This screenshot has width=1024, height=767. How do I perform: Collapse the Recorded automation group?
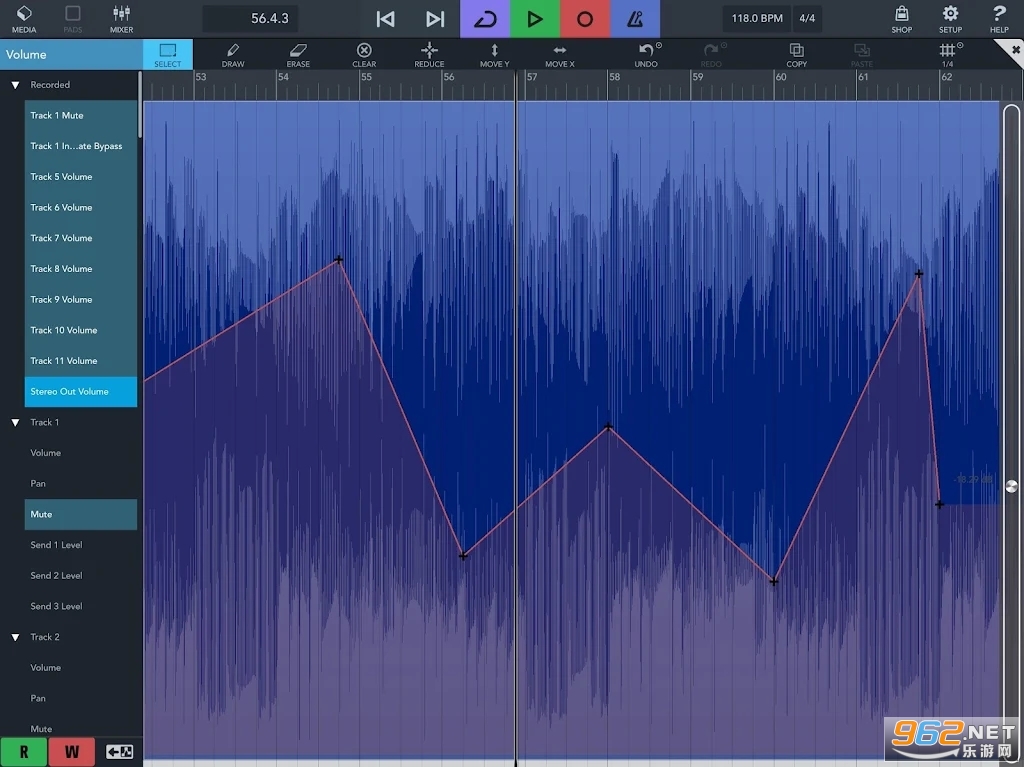point(15,85)
